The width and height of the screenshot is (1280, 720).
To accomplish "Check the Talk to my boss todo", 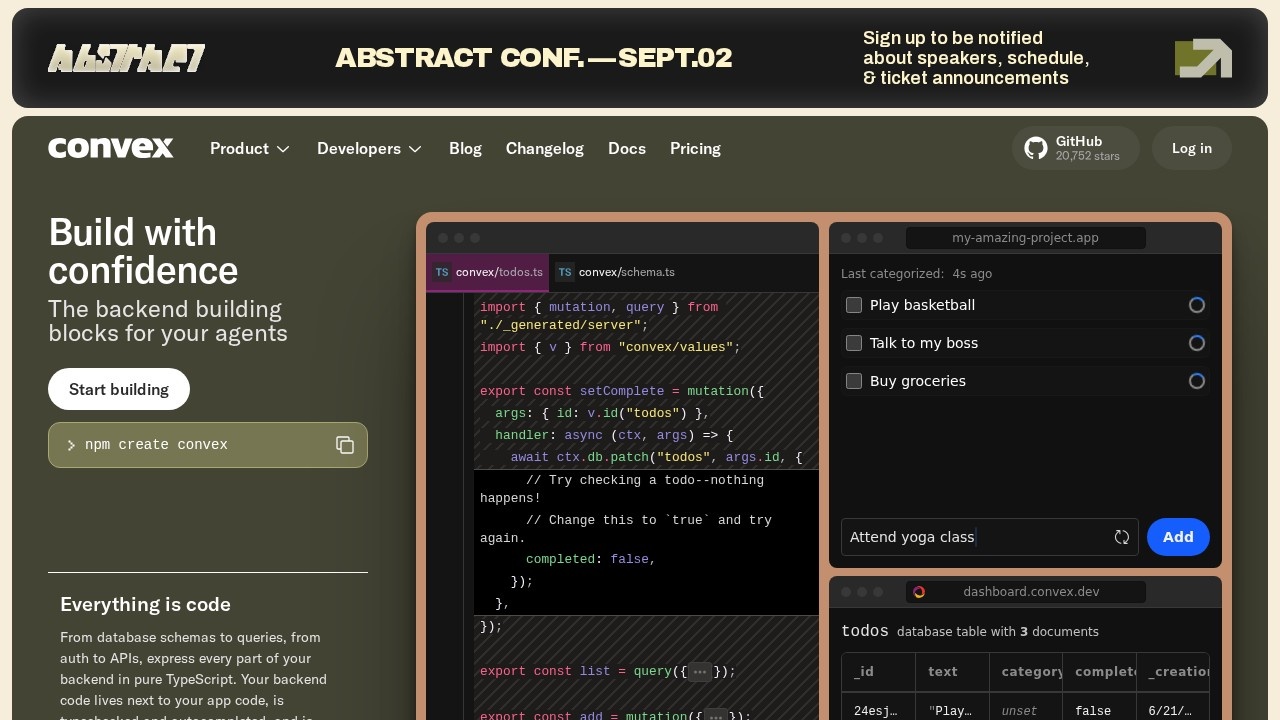I will click(854, 343).
